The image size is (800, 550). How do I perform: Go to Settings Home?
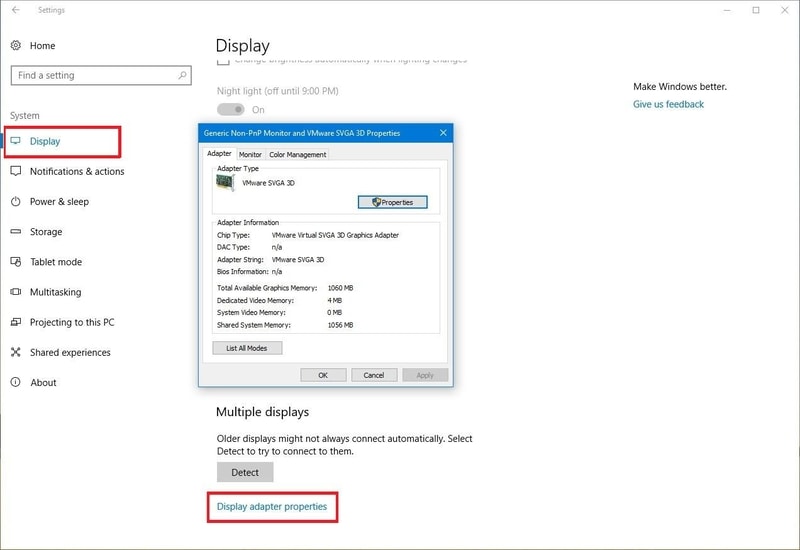coord(42,45)
